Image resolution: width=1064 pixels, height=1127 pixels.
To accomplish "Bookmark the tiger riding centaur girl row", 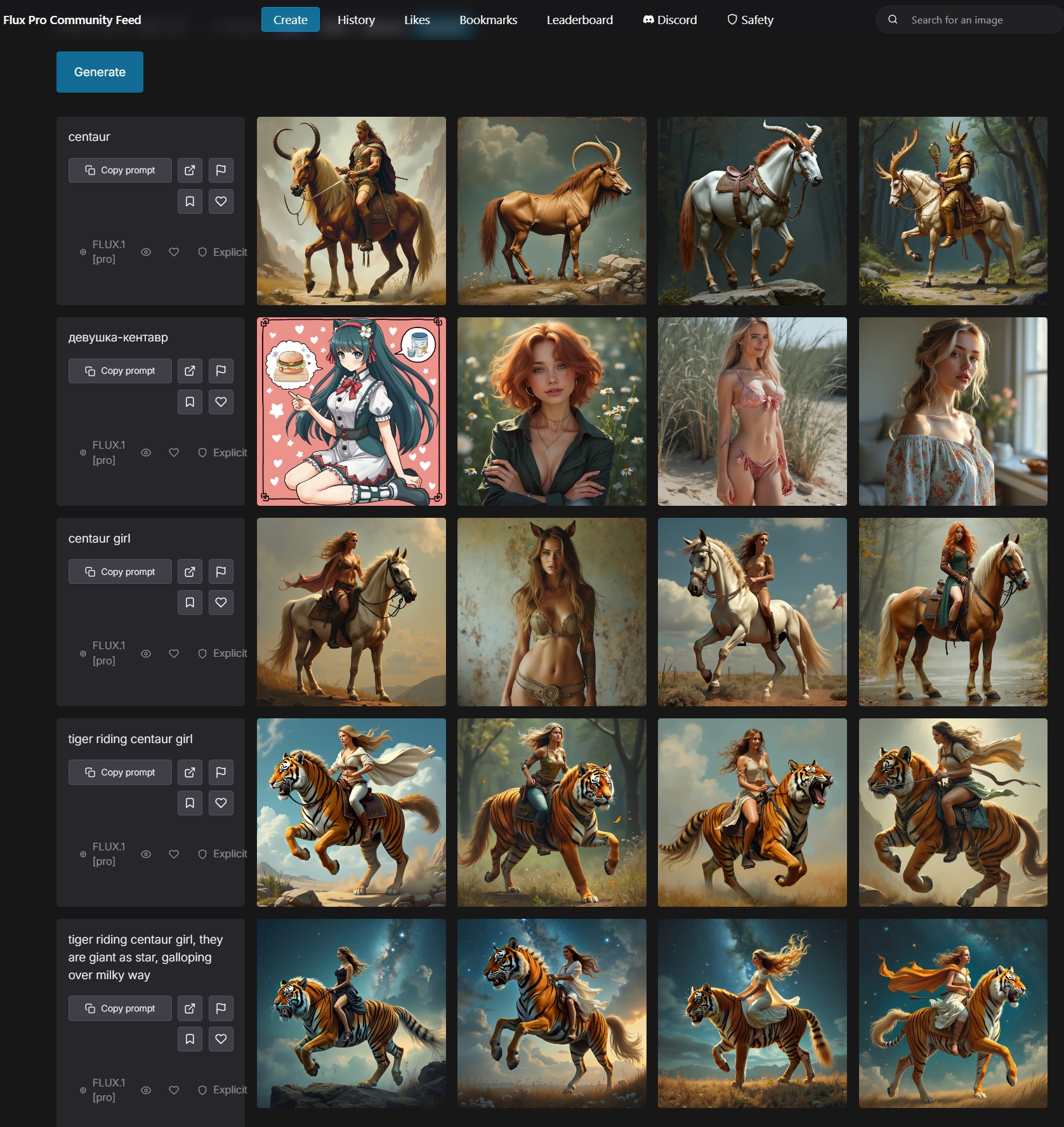I will (190, 803).
